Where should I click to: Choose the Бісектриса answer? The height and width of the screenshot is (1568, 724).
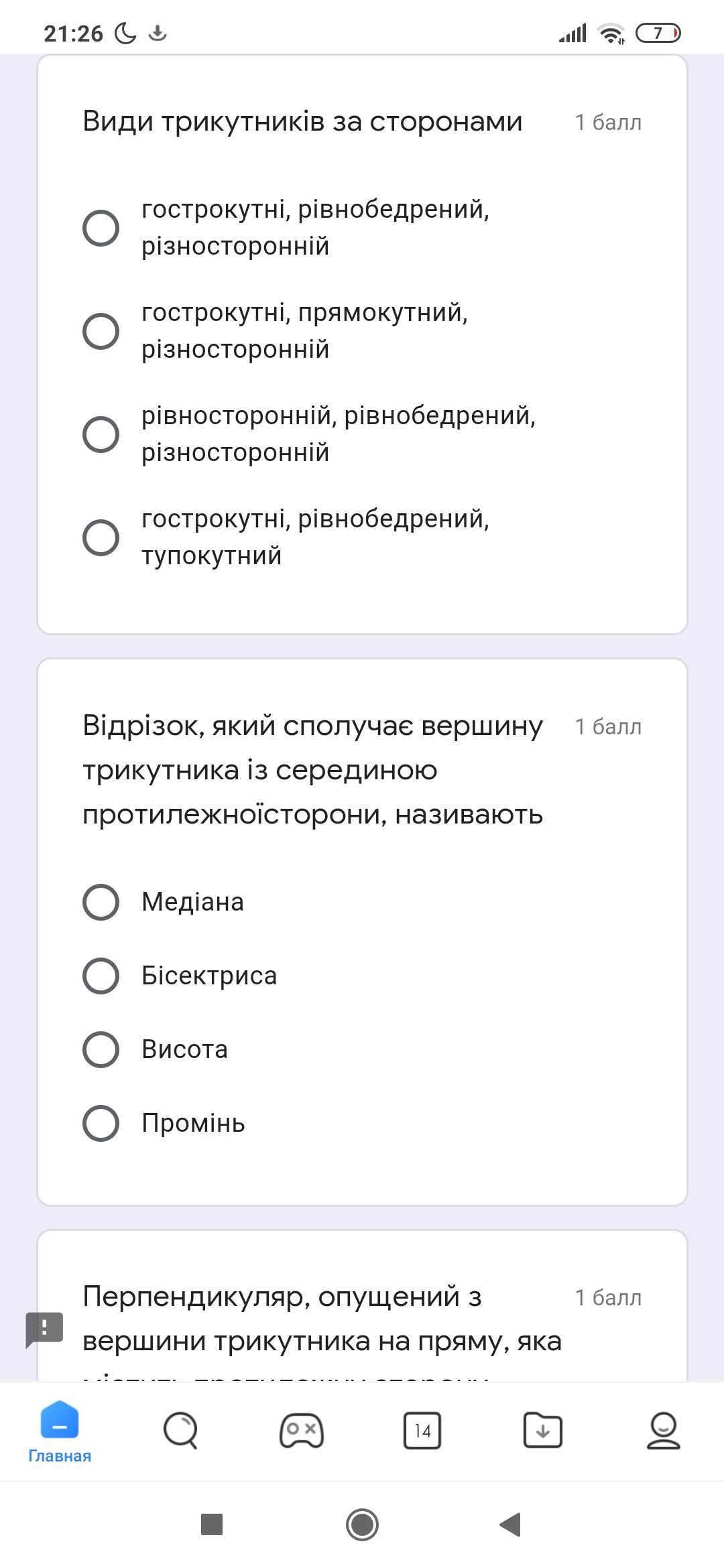101,976
